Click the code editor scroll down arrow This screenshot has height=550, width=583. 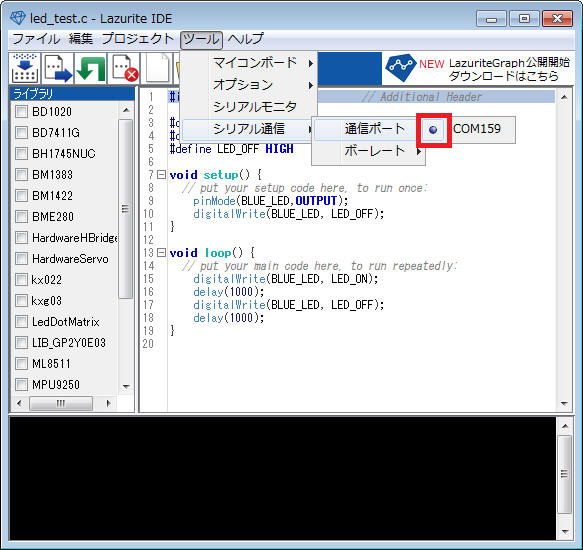(564, 403)
